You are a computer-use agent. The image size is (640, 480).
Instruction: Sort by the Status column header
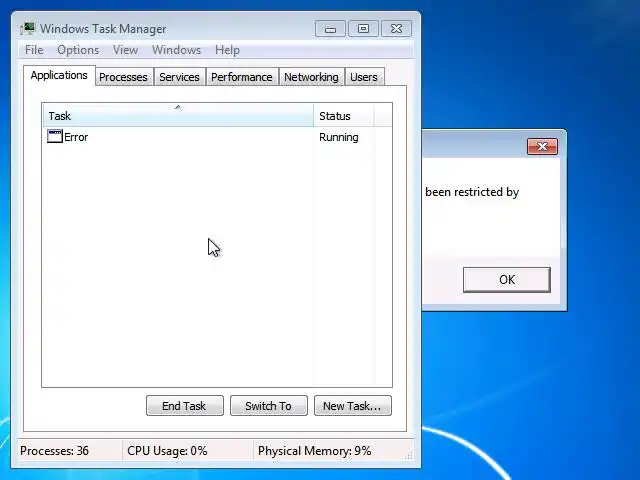343,116
